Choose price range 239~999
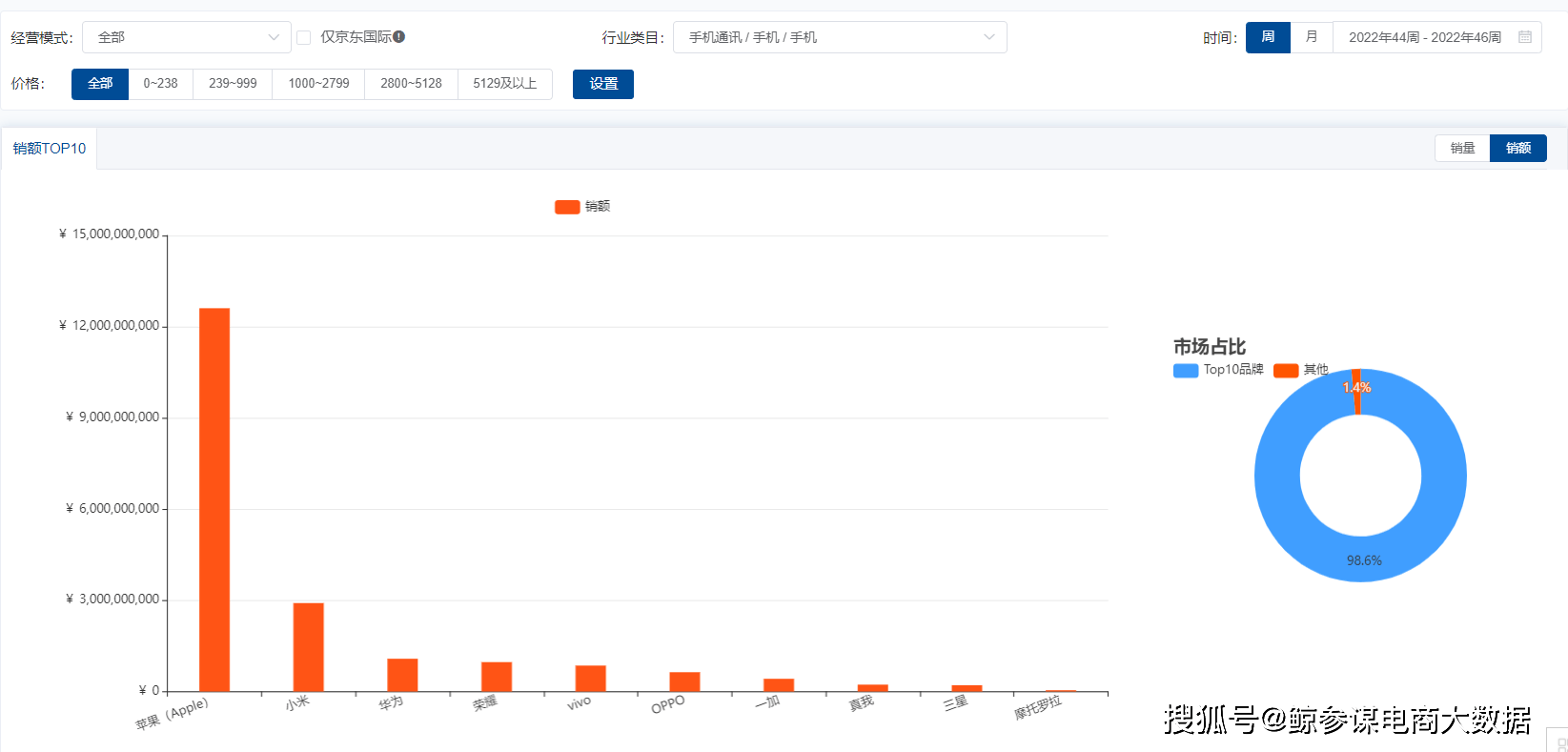Viewport: 1568px width, 752px height. click(233, 84)
